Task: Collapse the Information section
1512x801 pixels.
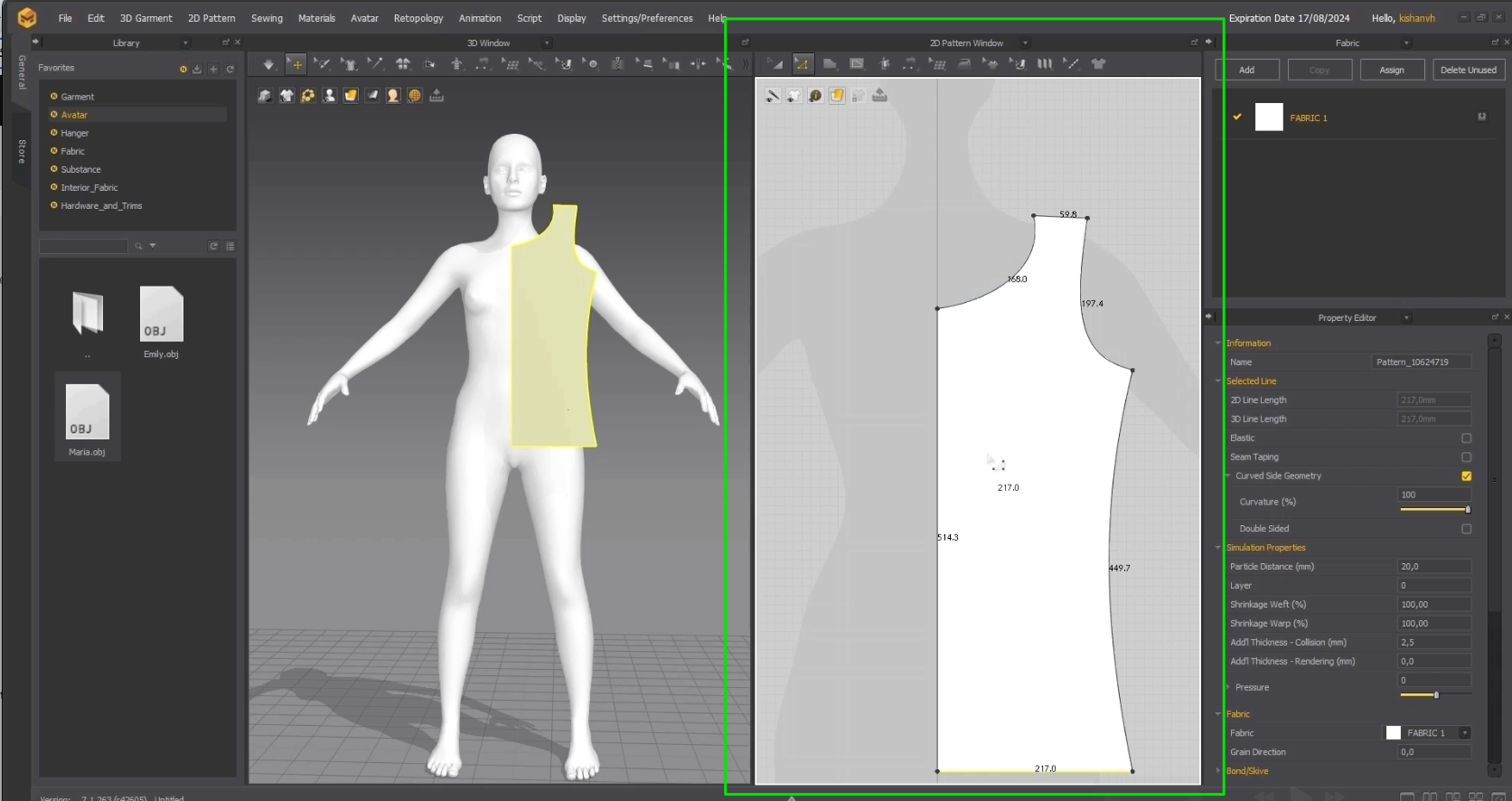Action: coord(1218,344)
